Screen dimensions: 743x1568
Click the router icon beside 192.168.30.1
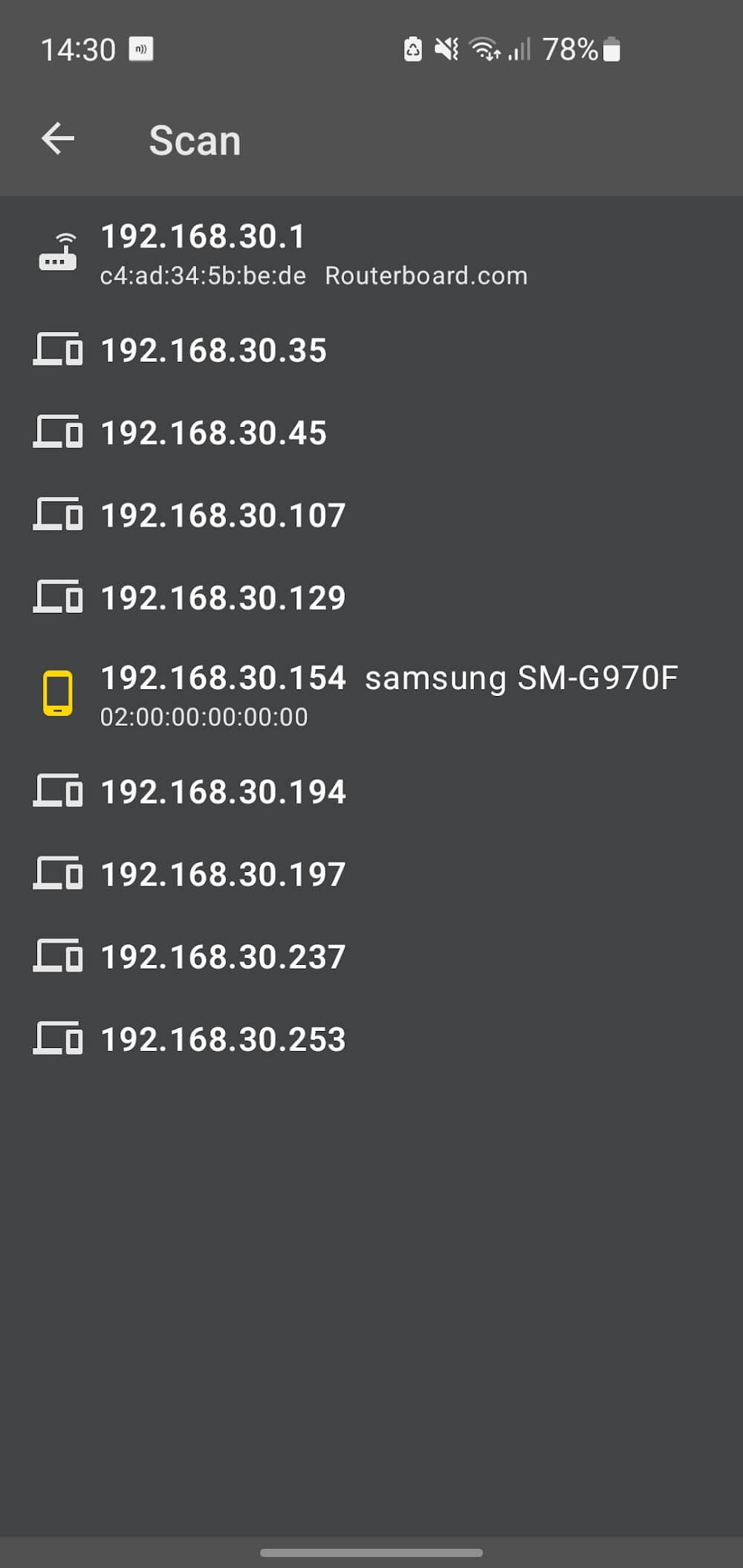58,252
